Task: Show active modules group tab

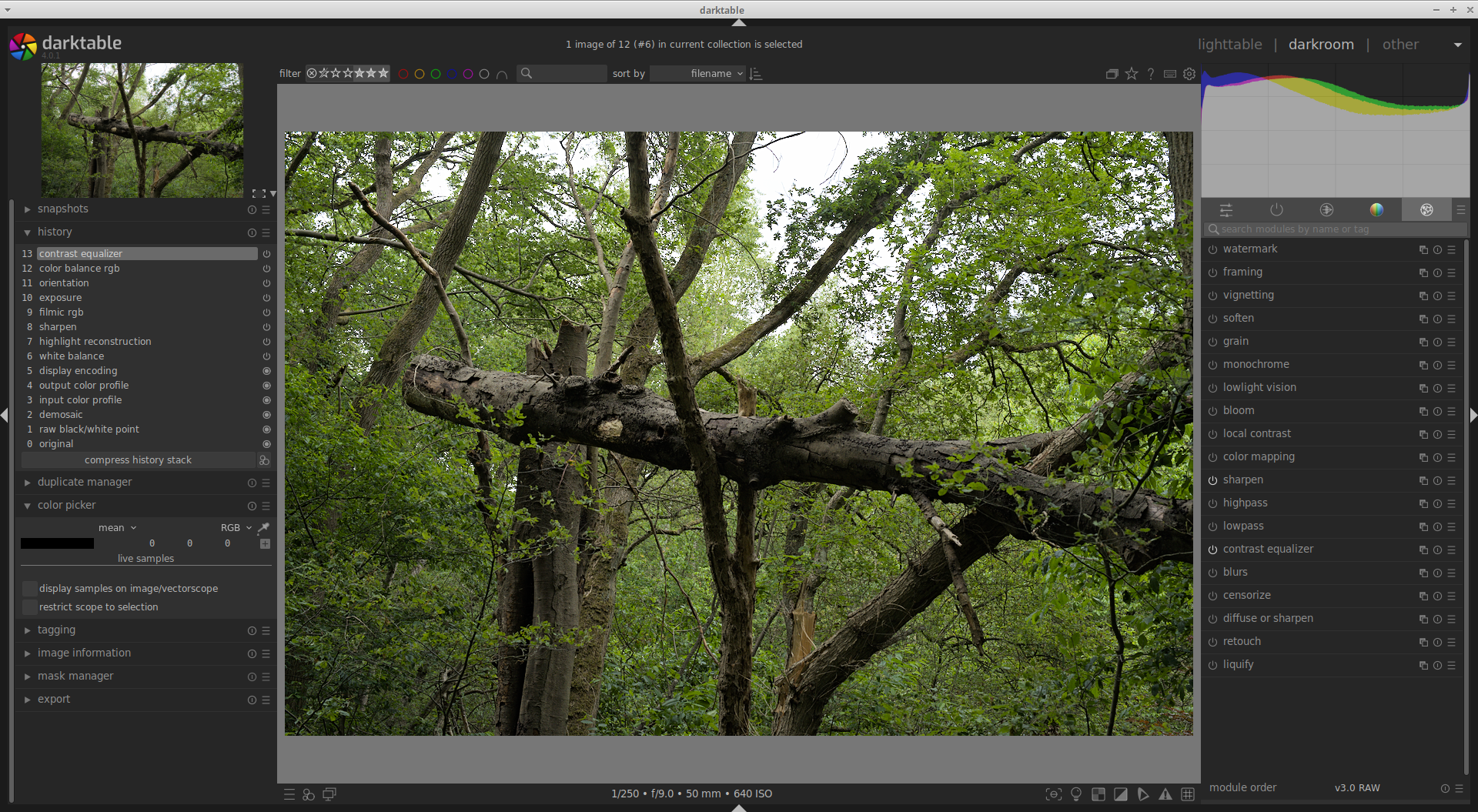Action: click(x=1276, y=209)
